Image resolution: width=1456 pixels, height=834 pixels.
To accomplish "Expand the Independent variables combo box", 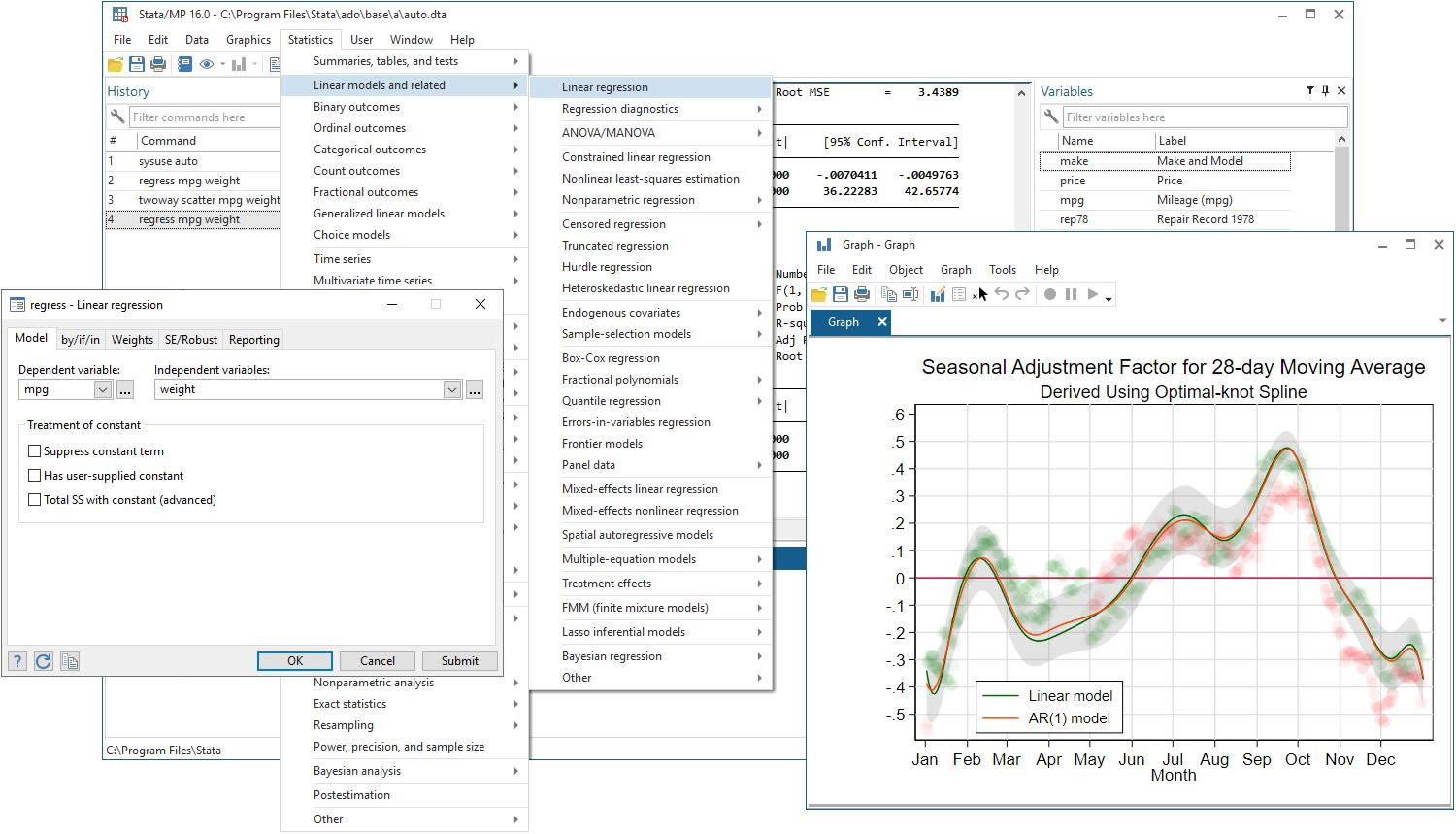I will [452, 390].
